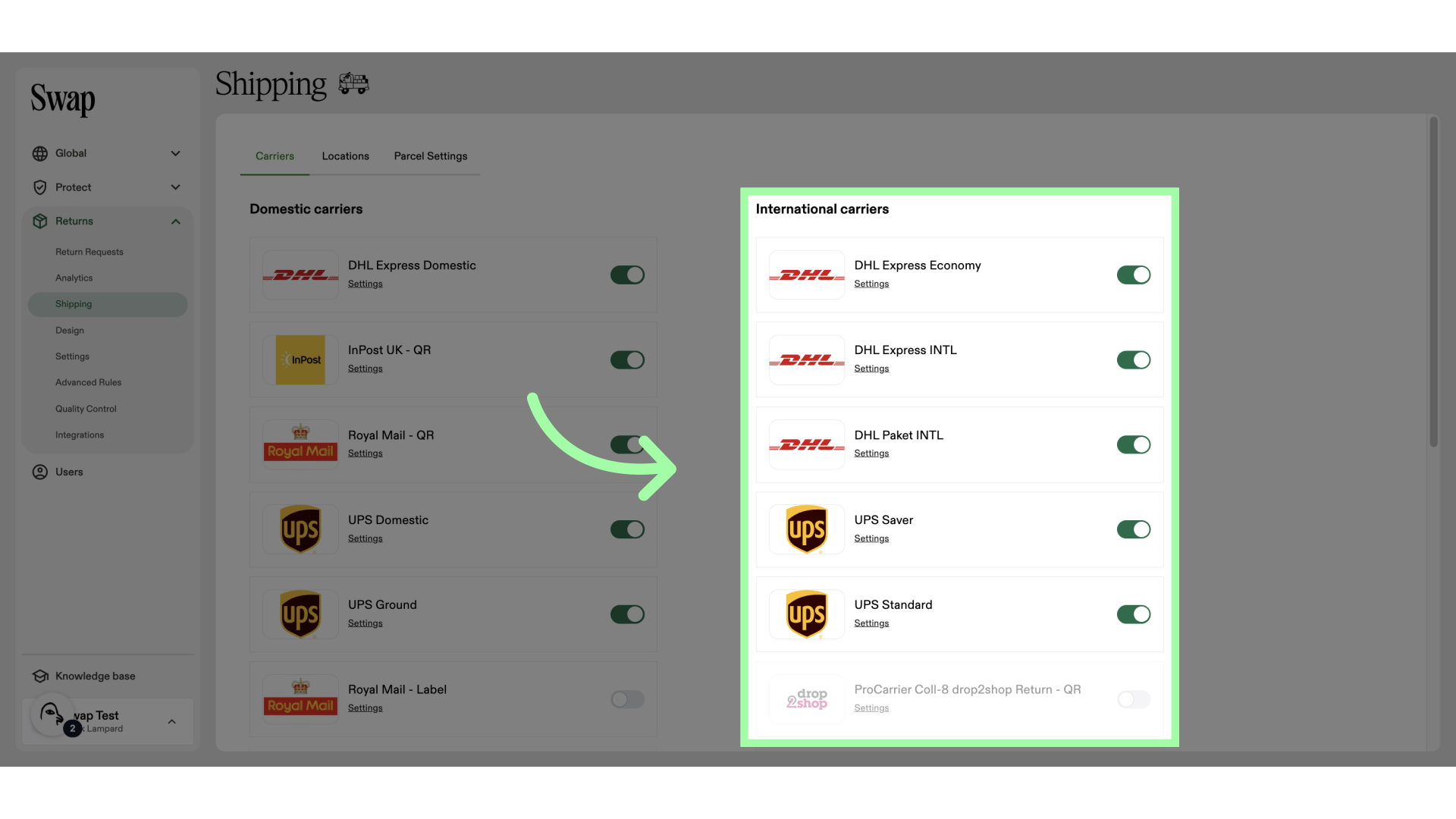Click the Knowledge base graduation cap icon
Screen dimensions: 1456x819
click(40, 676)
